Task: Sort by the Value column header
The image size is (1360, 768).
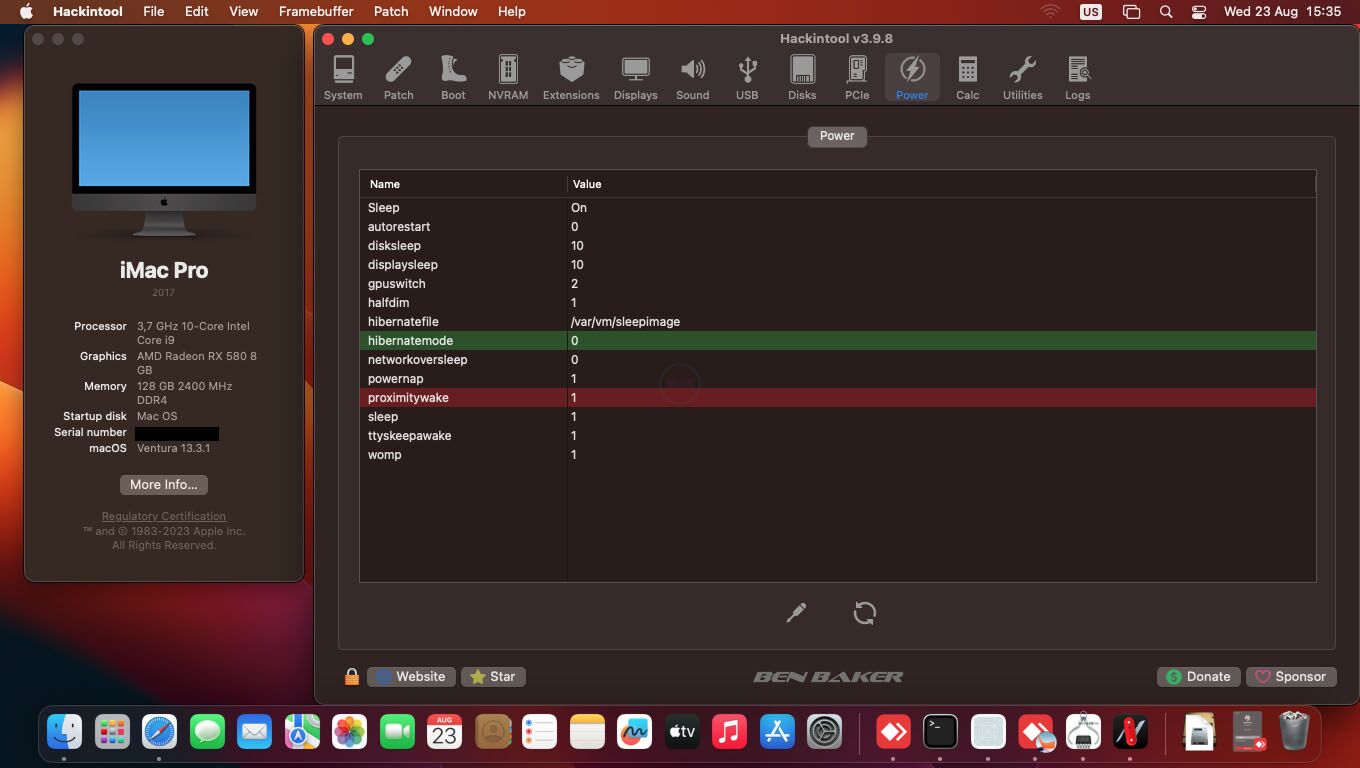Action: (941, 184)
